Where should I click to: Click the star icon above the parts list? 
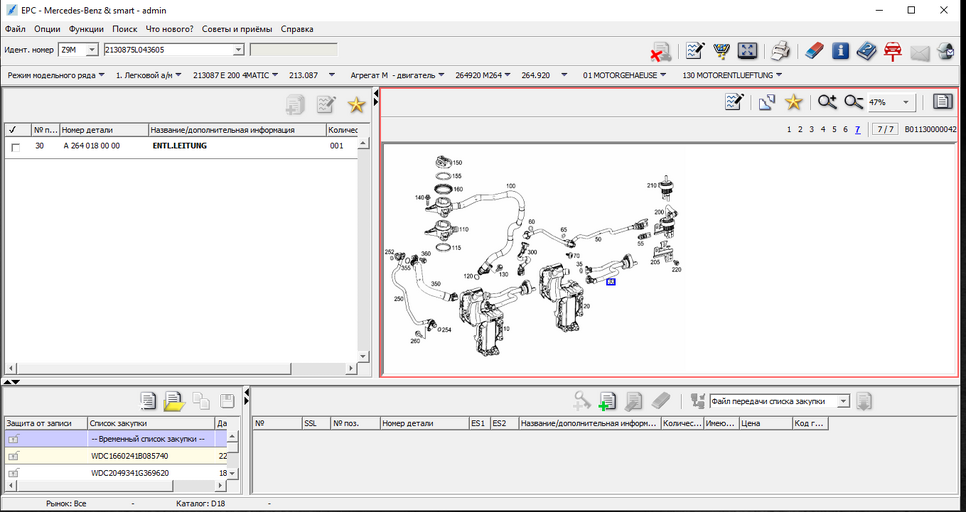coord(355,104)
